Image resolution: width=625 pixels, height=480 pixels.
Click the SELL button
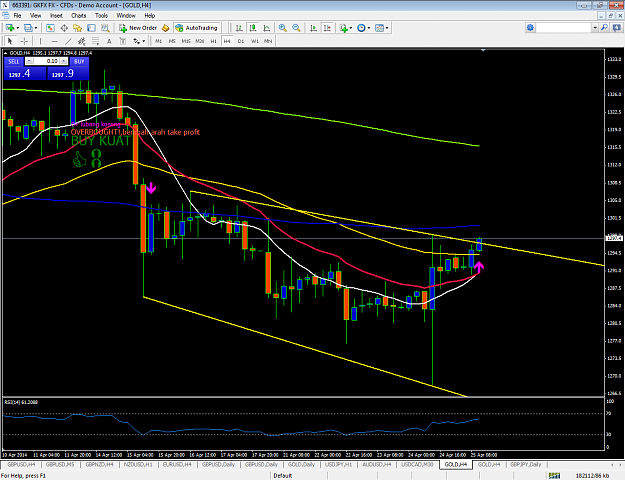[14, 61]
